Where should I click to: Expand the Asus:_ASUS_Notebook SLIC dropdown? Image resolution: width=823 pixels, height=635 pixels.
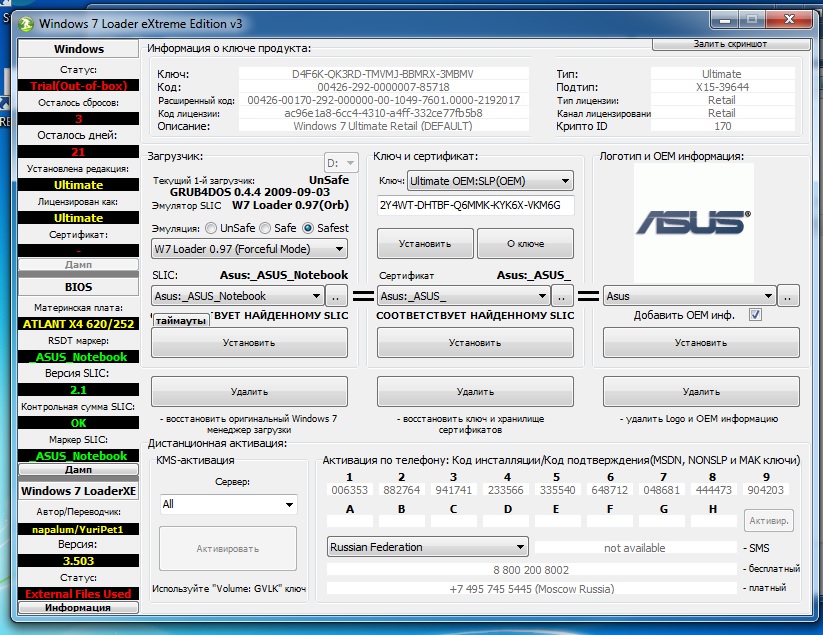(x=237, y=296)
